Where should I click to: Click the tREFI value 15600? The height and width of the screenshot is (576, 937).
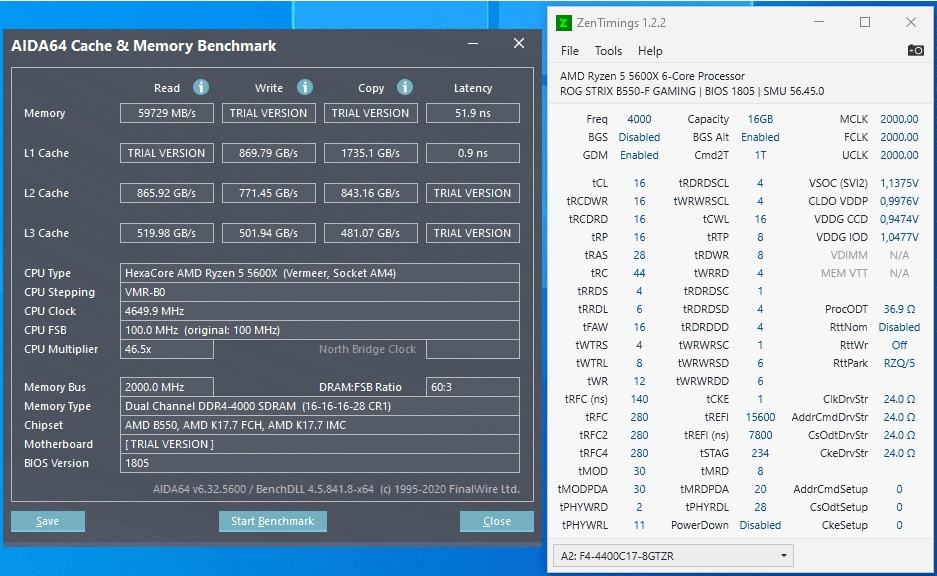tap(760, 417)
